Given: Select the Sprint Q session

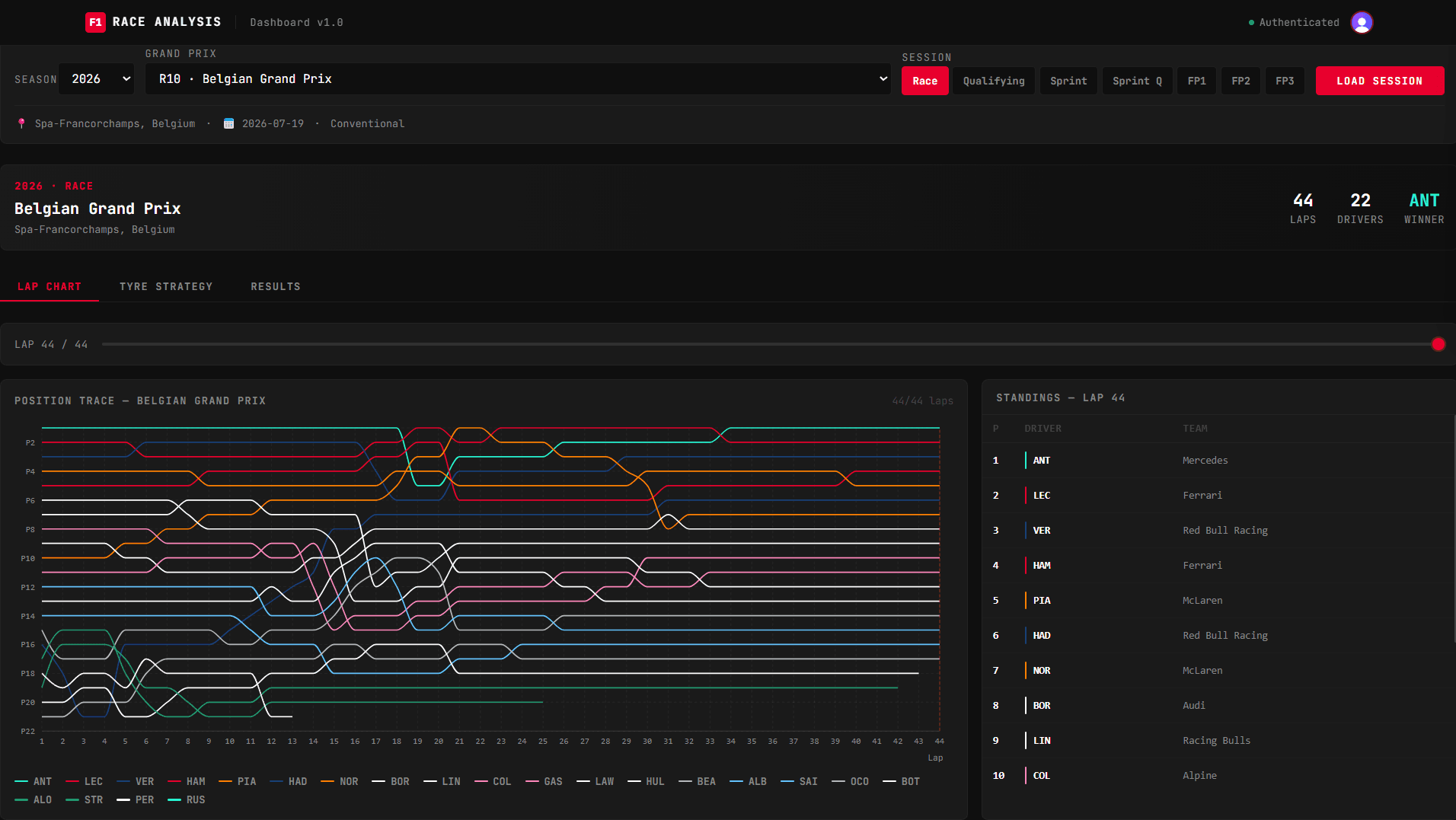Looking at the screenshot, I should coord(1137,81).
